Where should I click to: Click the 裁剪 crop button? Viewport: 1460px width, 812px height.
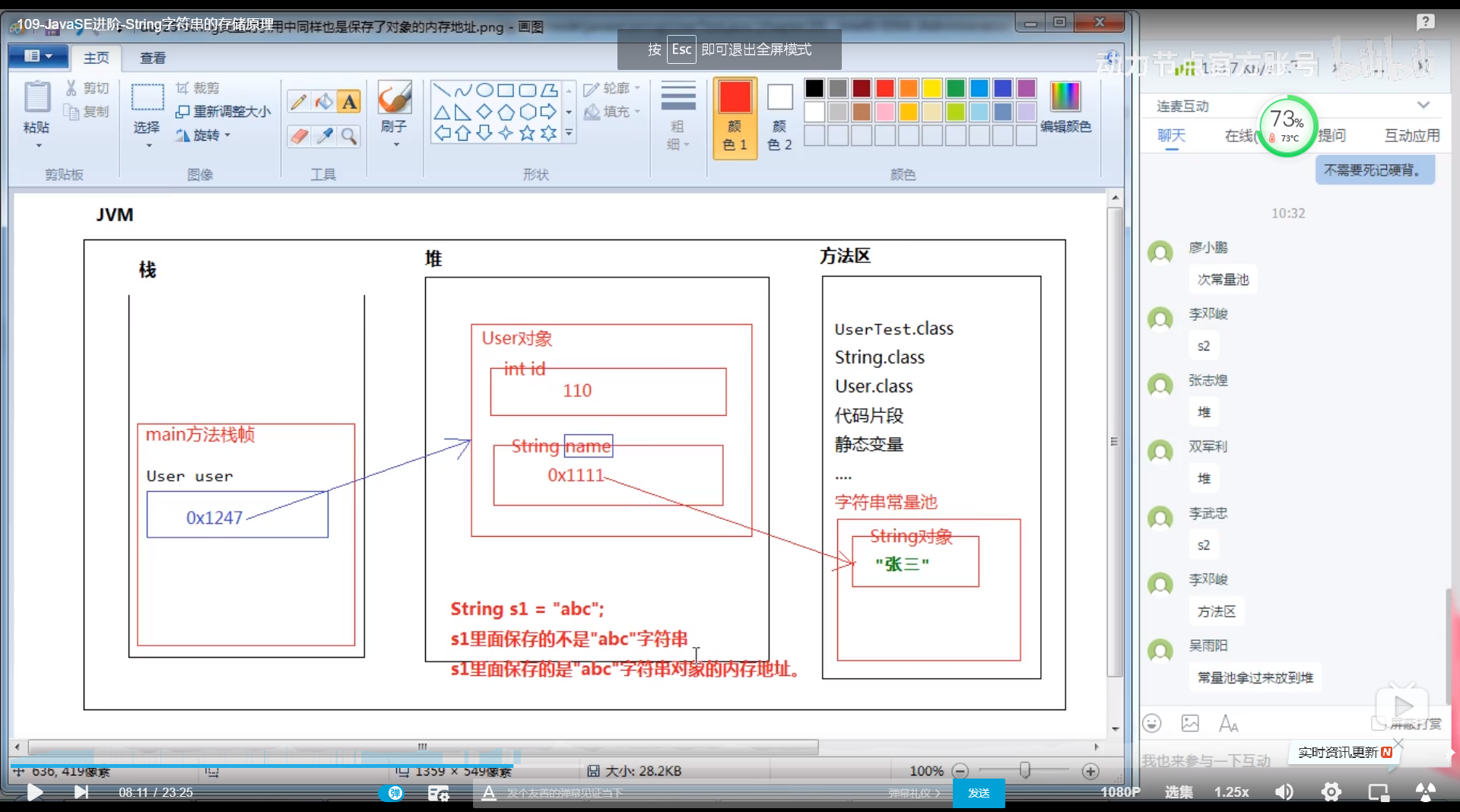tap(197, 88)
